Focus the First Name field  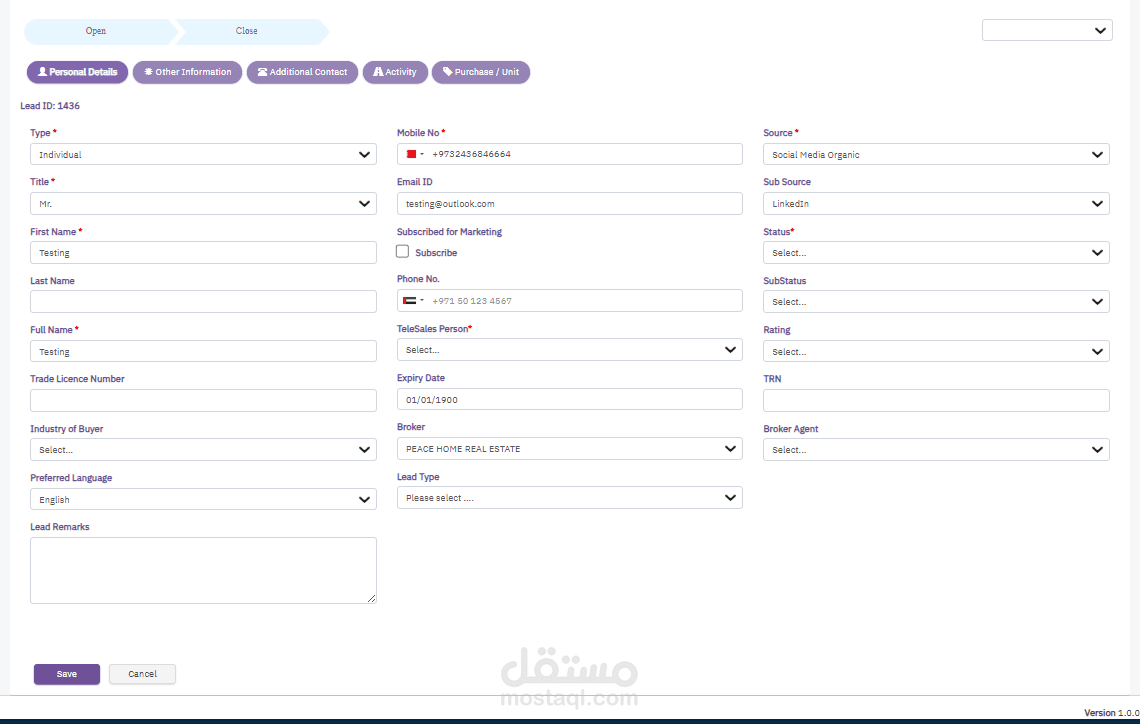pyautogui.click(x=204, y=252)
